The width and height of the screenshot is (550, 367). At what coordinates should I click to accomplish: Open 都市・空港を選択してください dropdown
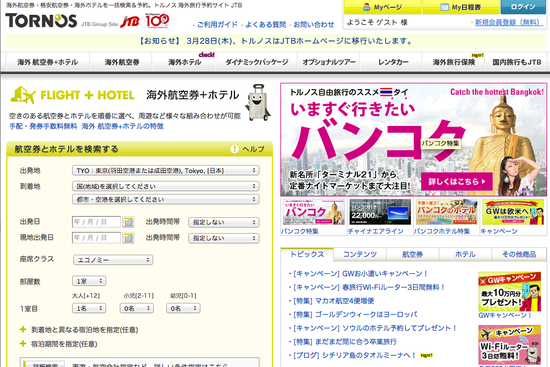[166, 199]
